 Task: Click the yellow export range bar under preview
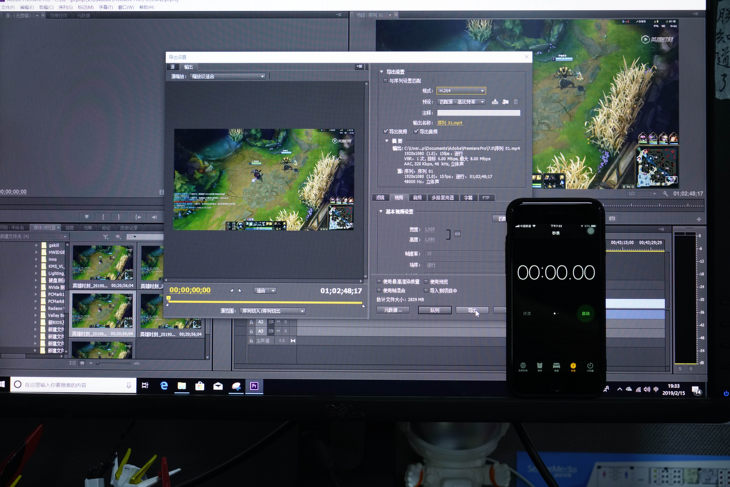265,303
